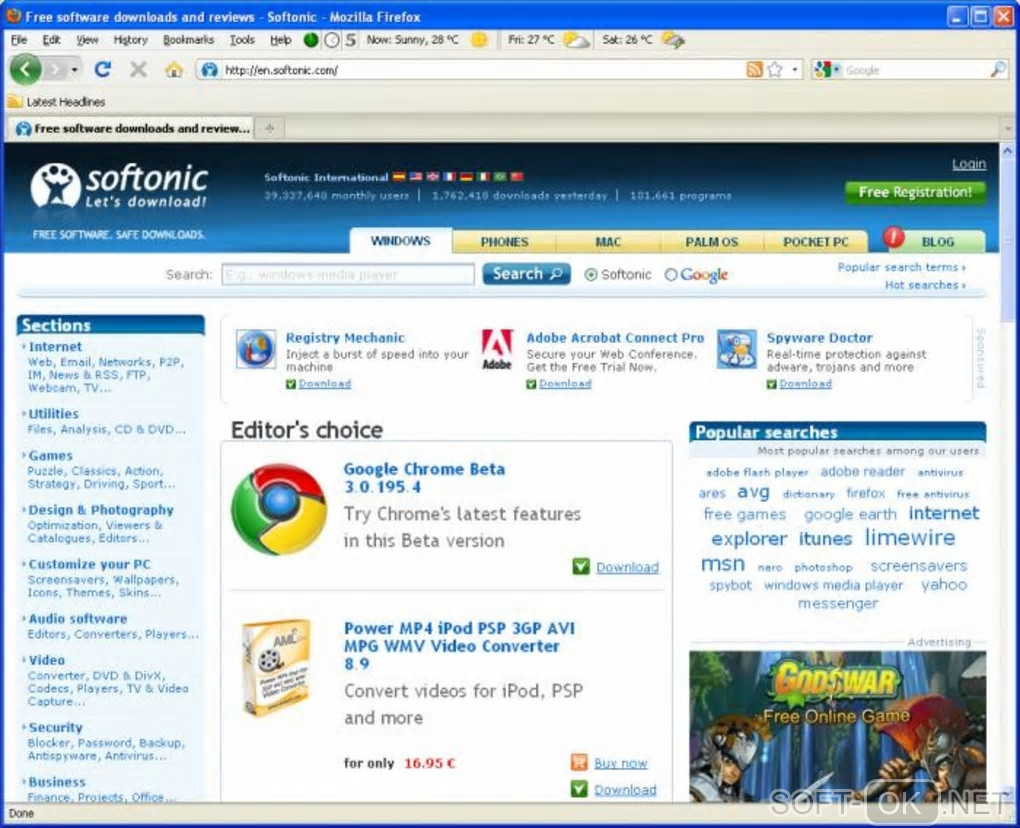Click the Login link

point(969,164)
